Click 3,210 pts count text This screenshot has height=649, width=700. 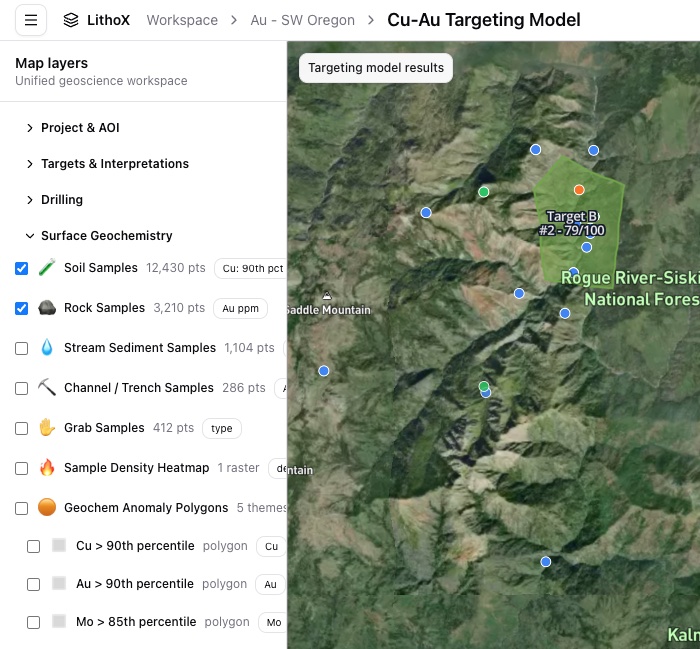tap(179, 308)
